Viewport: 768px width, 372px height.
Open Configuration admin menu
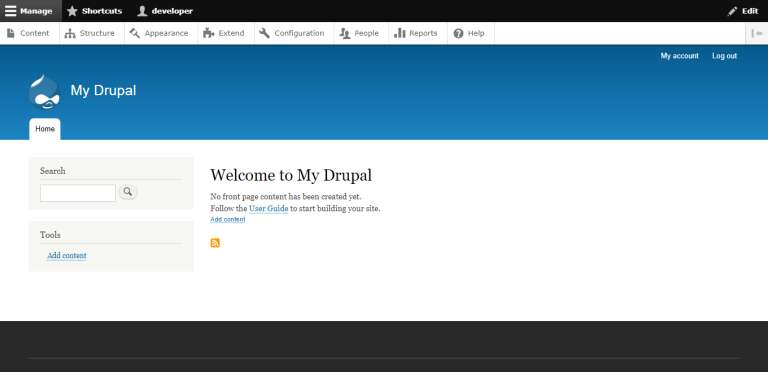pos(292,33)
